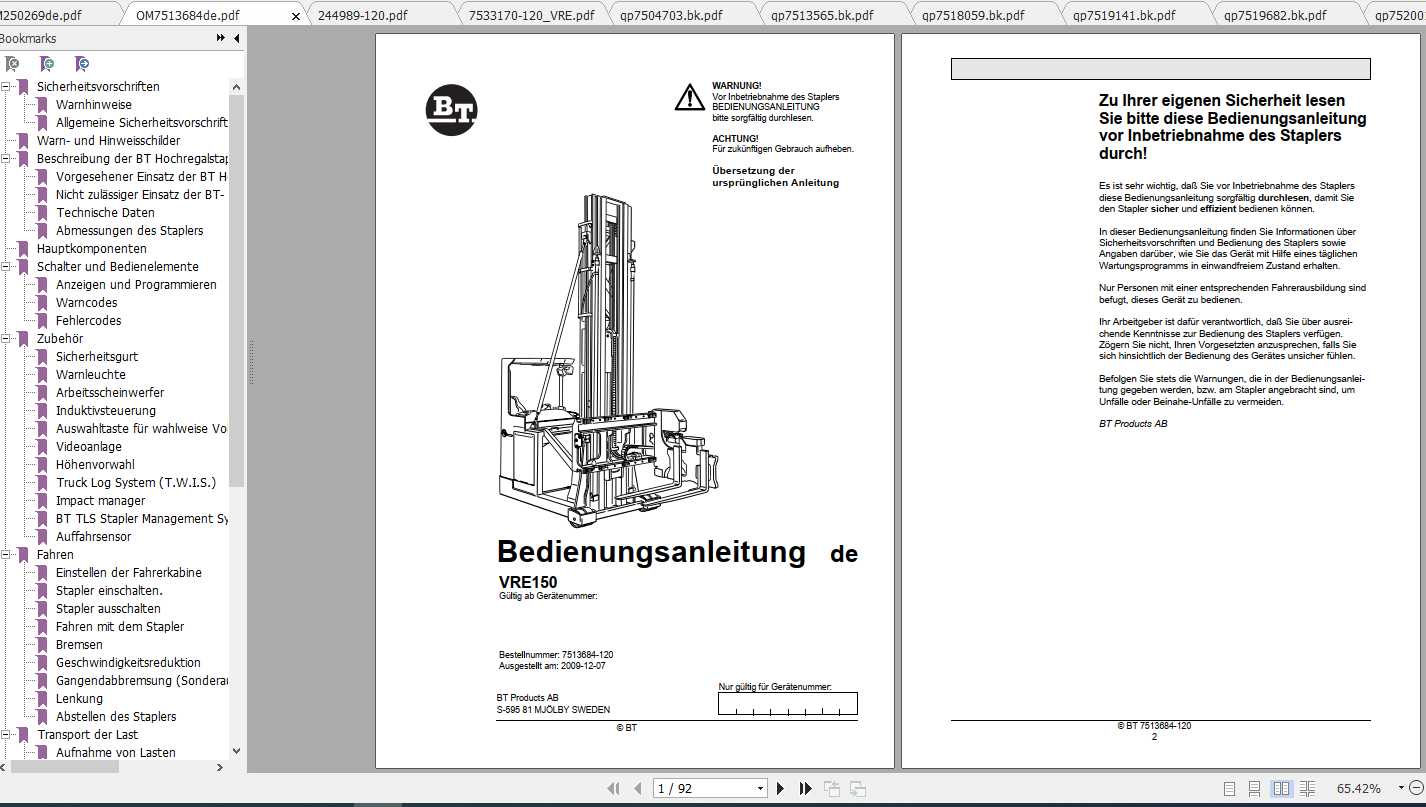Jump to the last page
Image resolution: width=1426 pixels, height=807 pixels.
pos(805,789)
